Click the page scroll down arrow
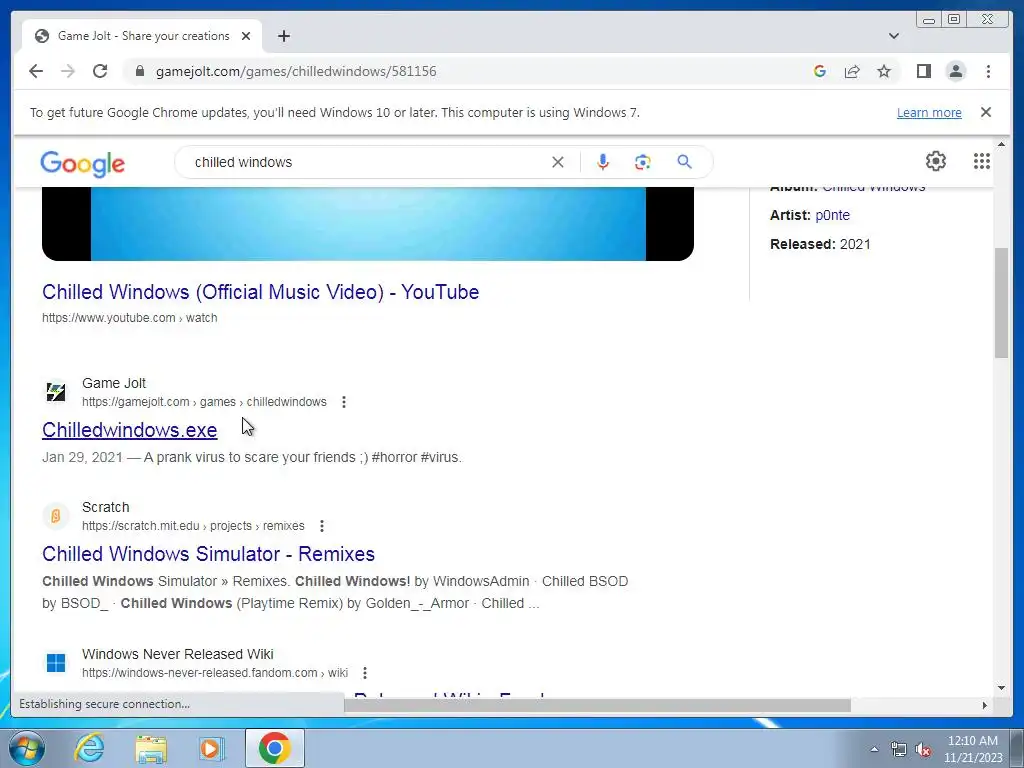The image size is (1024, 768). coord(1001,688)
